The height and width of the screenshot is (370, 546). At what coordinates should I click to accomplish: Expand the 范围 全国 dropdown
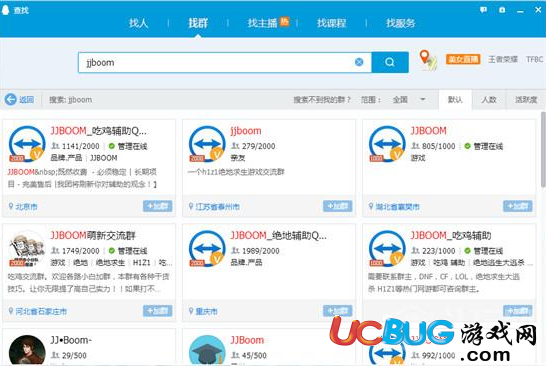(409, 100)
